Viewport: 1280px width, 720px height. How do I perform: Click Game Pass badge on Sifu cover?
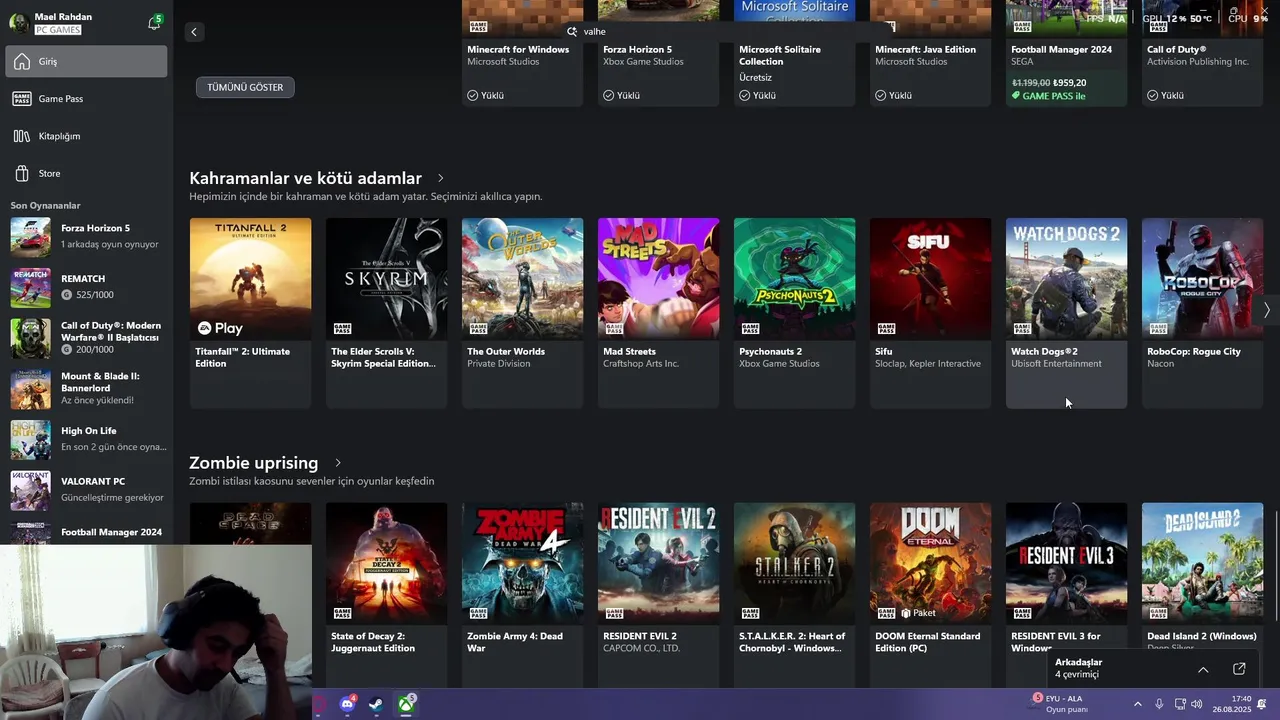click(x=886, y=328)
